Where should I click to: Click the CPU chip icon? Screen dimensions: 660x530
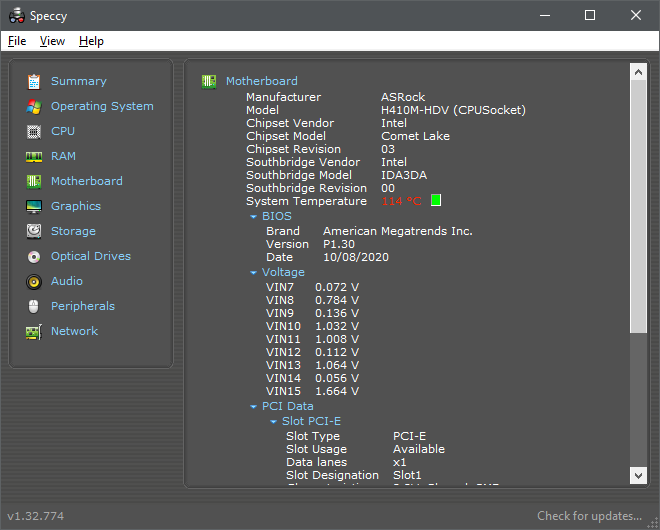(x=34, y=132)
